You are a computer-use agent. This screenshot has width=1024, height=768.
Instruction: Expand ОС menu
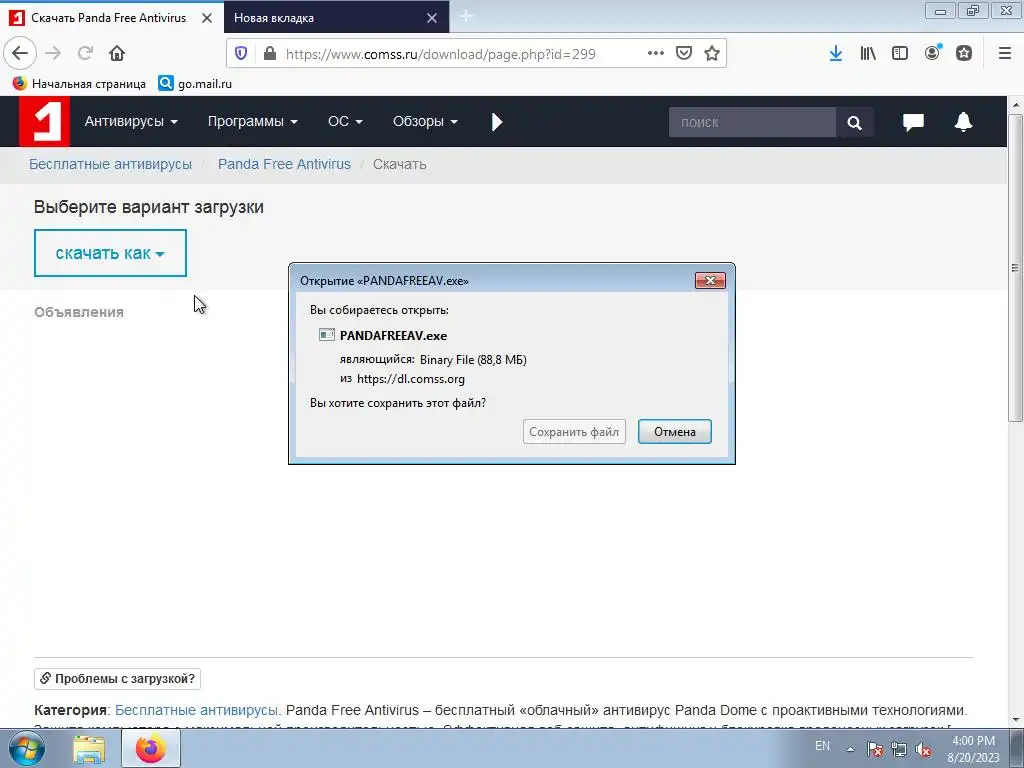coord(345,121)
